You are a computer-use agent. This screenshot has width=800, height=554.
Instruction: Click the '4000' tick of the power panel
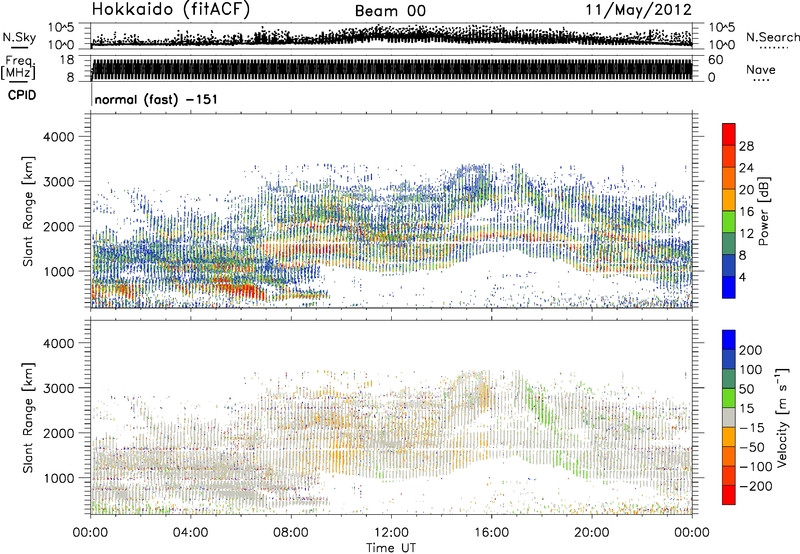click(59, 137)
